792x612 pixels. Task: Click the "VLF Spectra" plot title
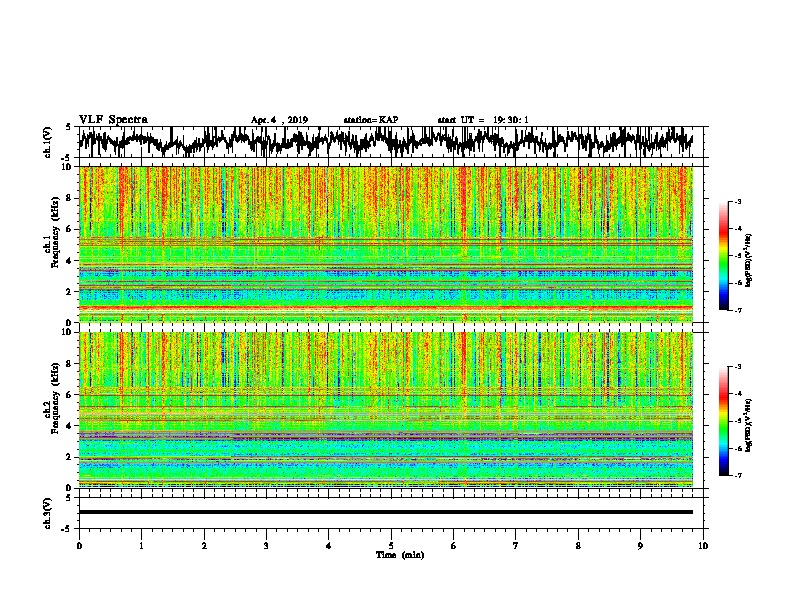pyautogui.click(x=113, y=120)
